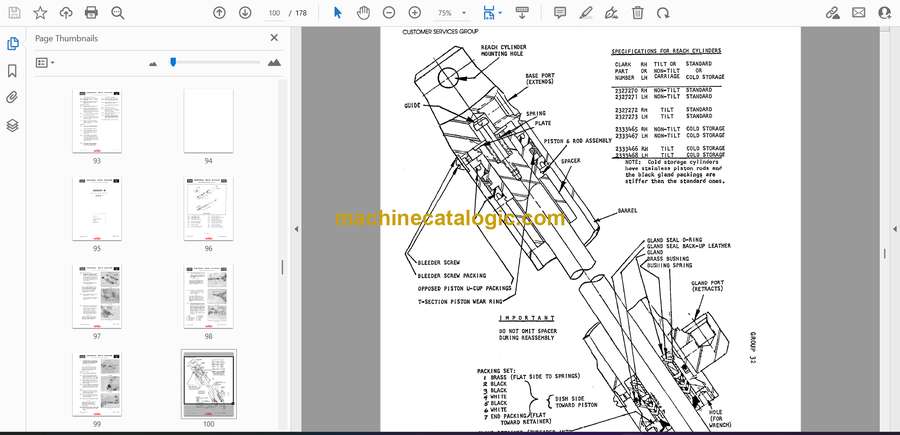
Task: Select the page 93 thumbnail
Action: click(97, 121)
